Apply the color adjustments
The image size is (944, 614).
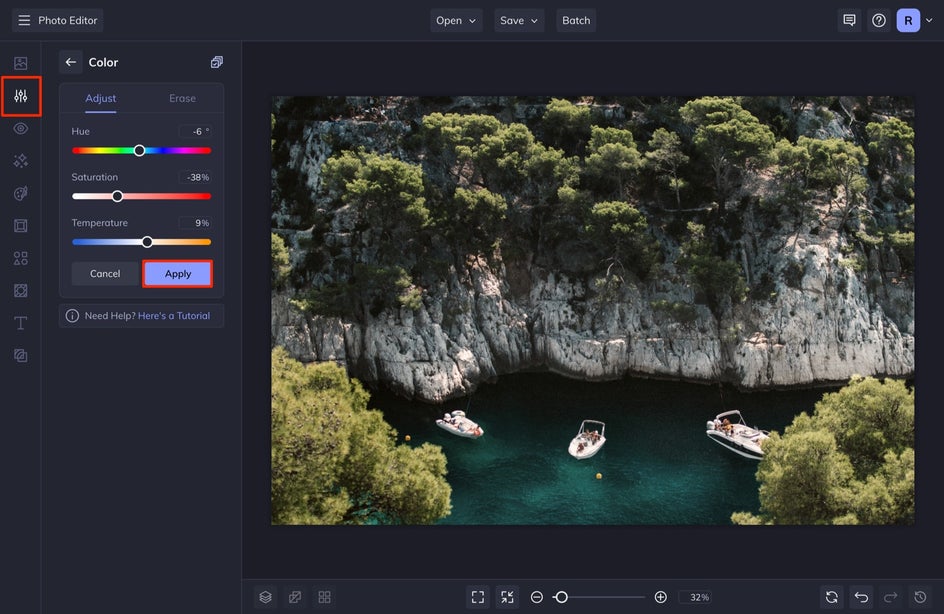point(178,274)
